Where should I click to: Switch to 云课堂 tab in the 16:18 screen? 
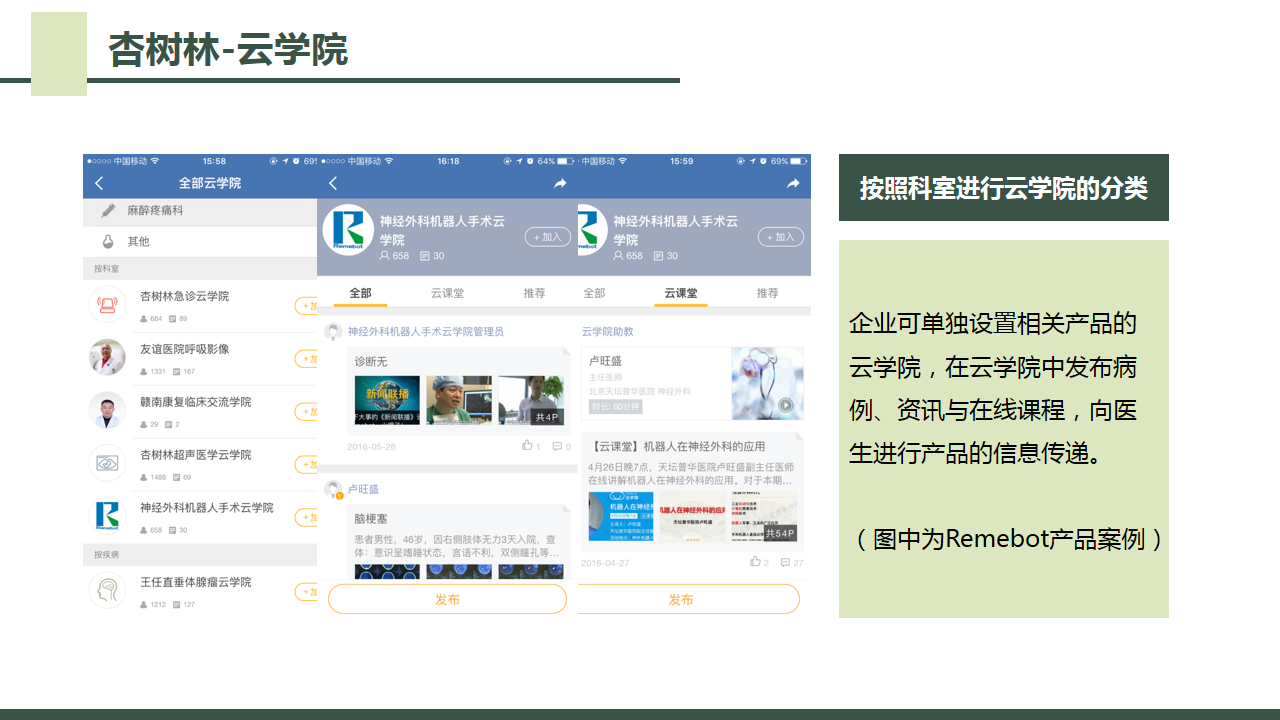[447, 293]
